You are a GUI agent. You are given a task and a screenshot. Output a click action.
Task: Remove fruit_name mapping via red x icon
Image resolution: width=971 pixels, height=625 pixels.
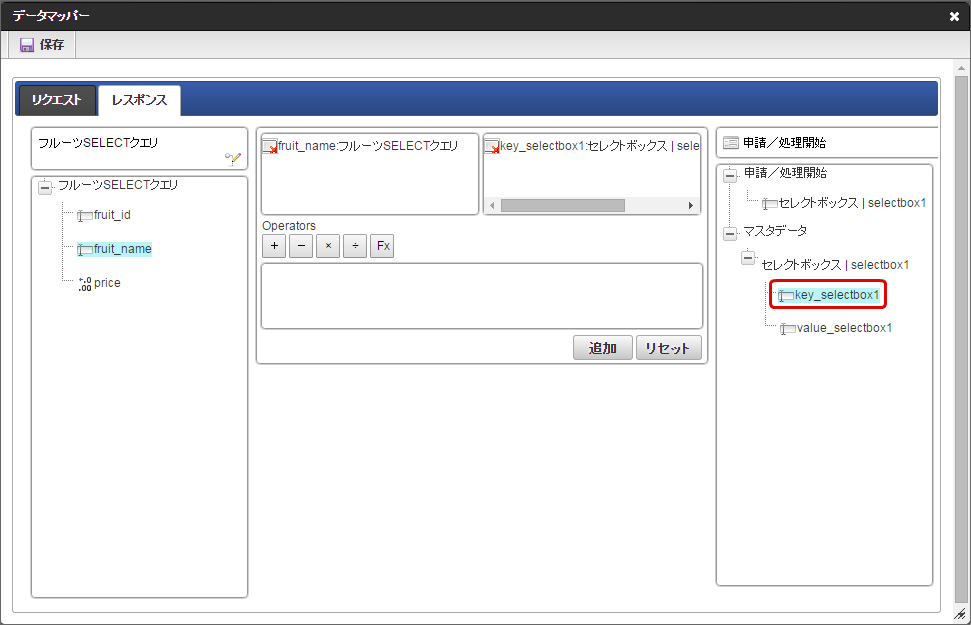point(270,147)
